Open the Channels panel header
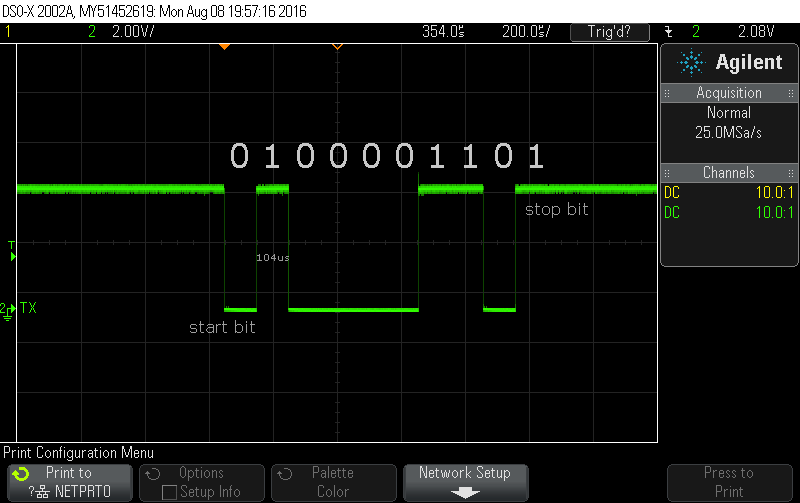800x503 pixels. click(729, 172)
